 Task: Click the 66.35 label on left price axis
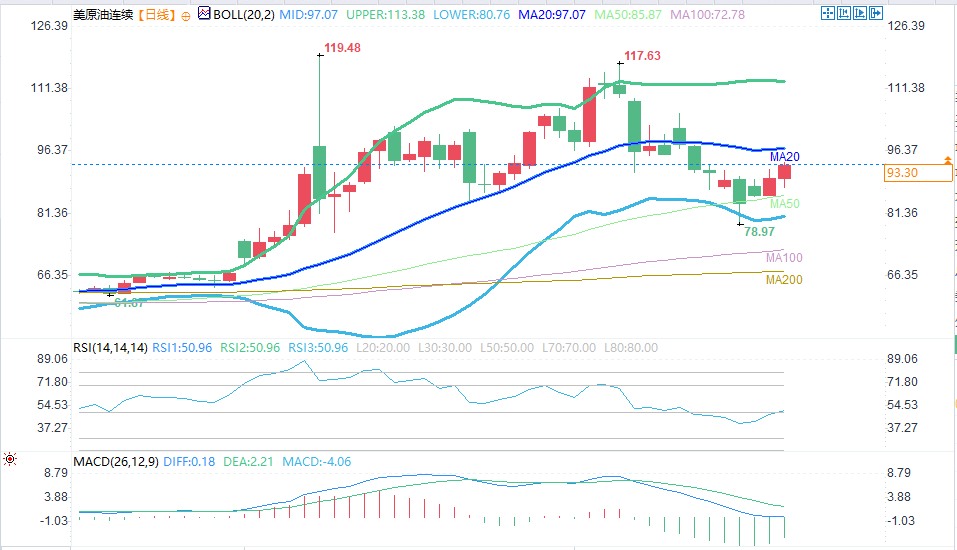click(52, 275)
